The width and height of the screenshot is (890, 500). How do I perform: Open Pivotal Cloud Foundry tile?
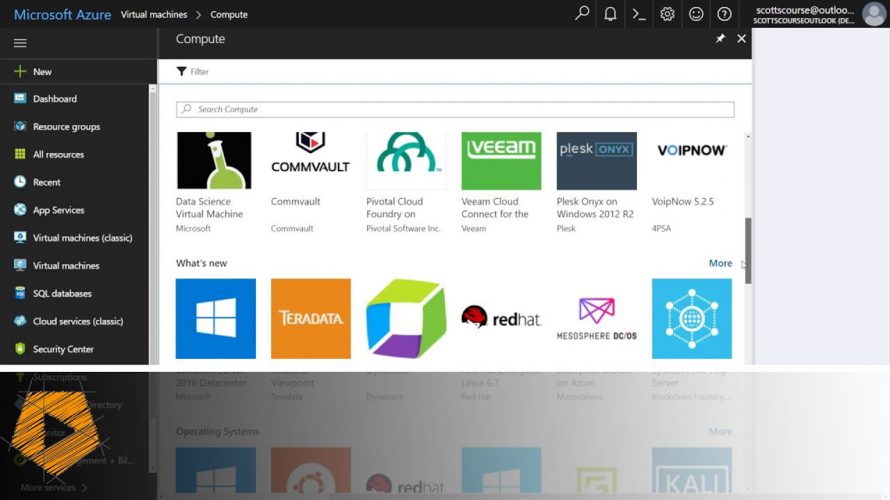tap(406, 161)
